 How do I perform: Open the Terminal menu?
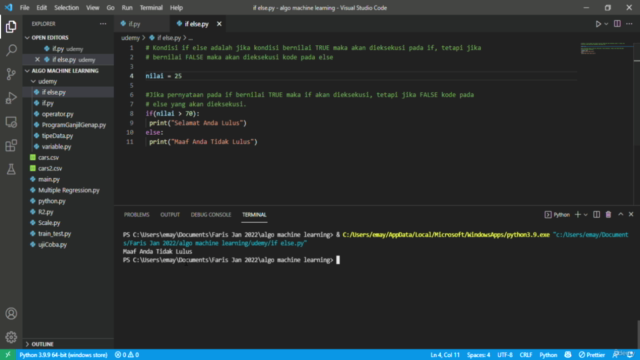click(x=151, y=8)
